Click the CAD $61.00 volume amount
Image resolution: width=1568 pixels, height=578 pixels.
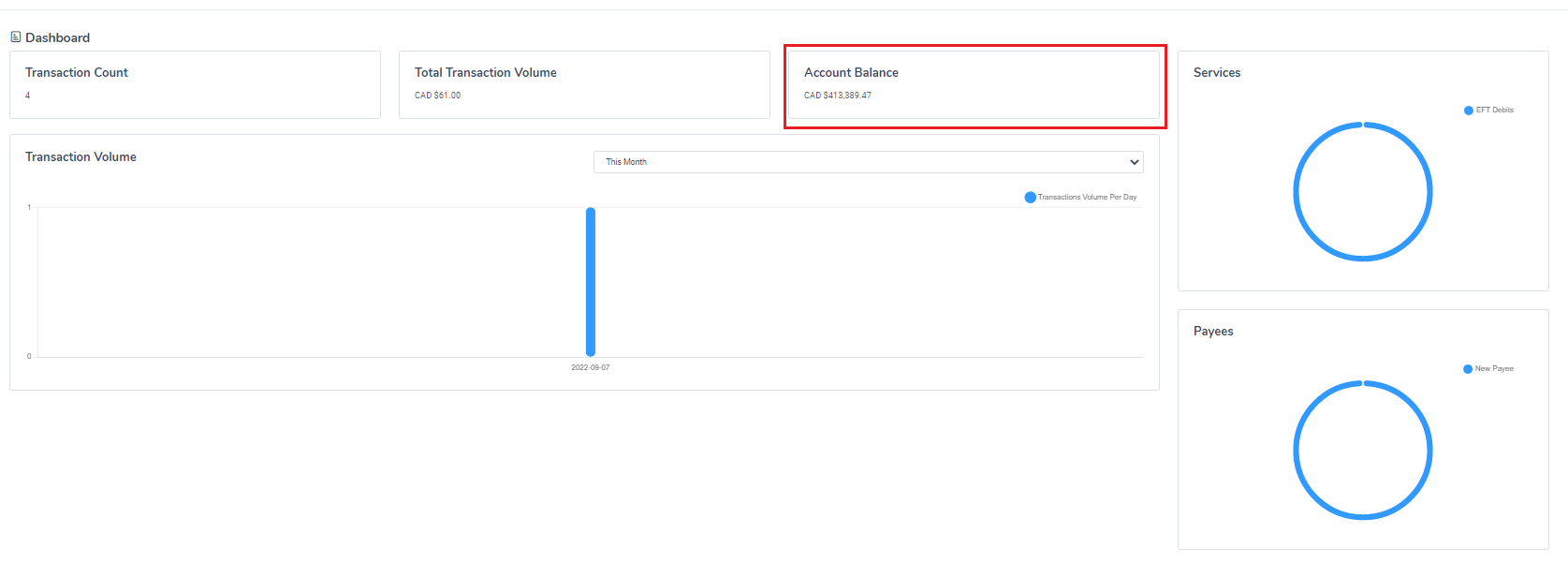click(437, 96)
